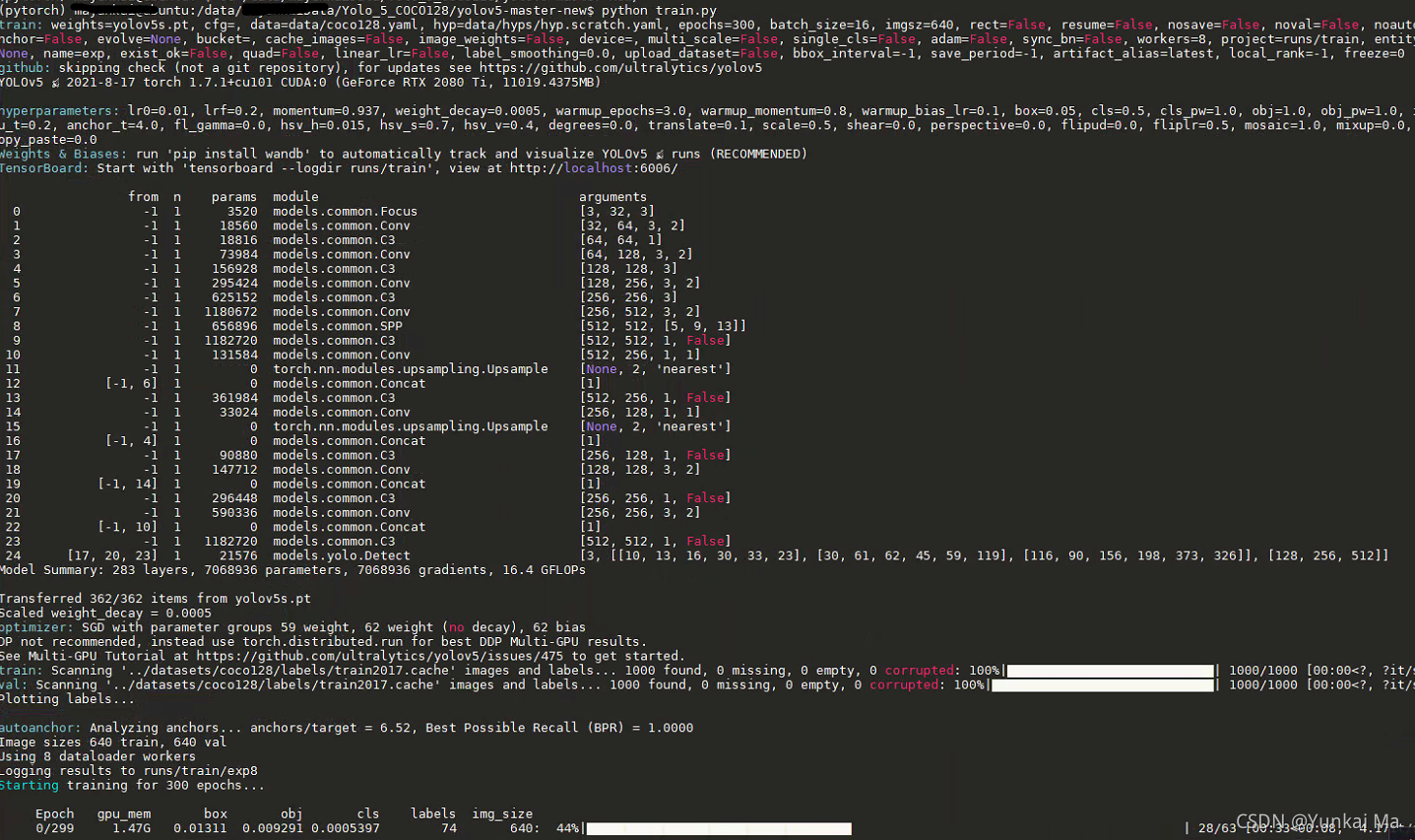Click 'Best Possible Recall (BPR) = 1.0000' text
Screen dimensions: 1415x840
(x=559, y=728)
